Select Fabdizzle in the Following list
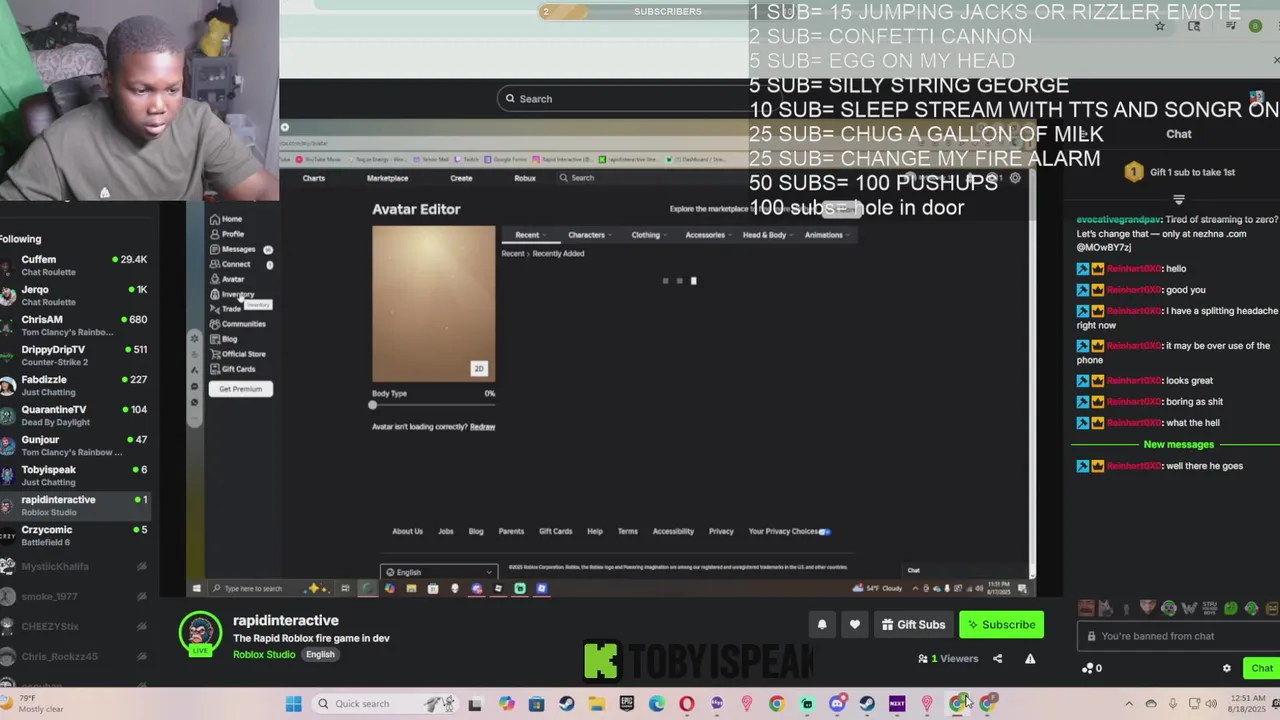 pos(75,385)
